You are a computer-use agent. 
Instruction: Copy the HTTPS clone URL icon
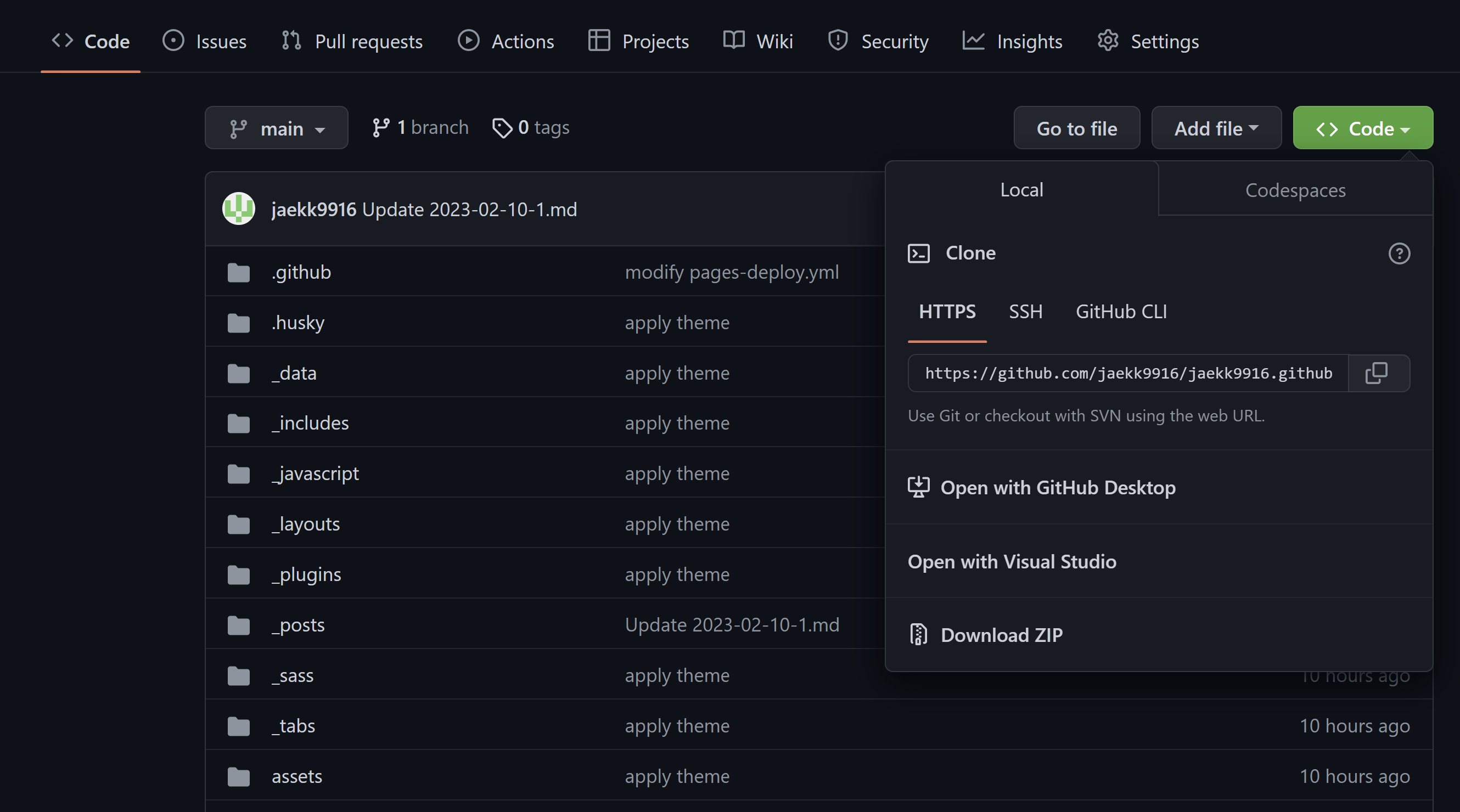point(1378,373)
